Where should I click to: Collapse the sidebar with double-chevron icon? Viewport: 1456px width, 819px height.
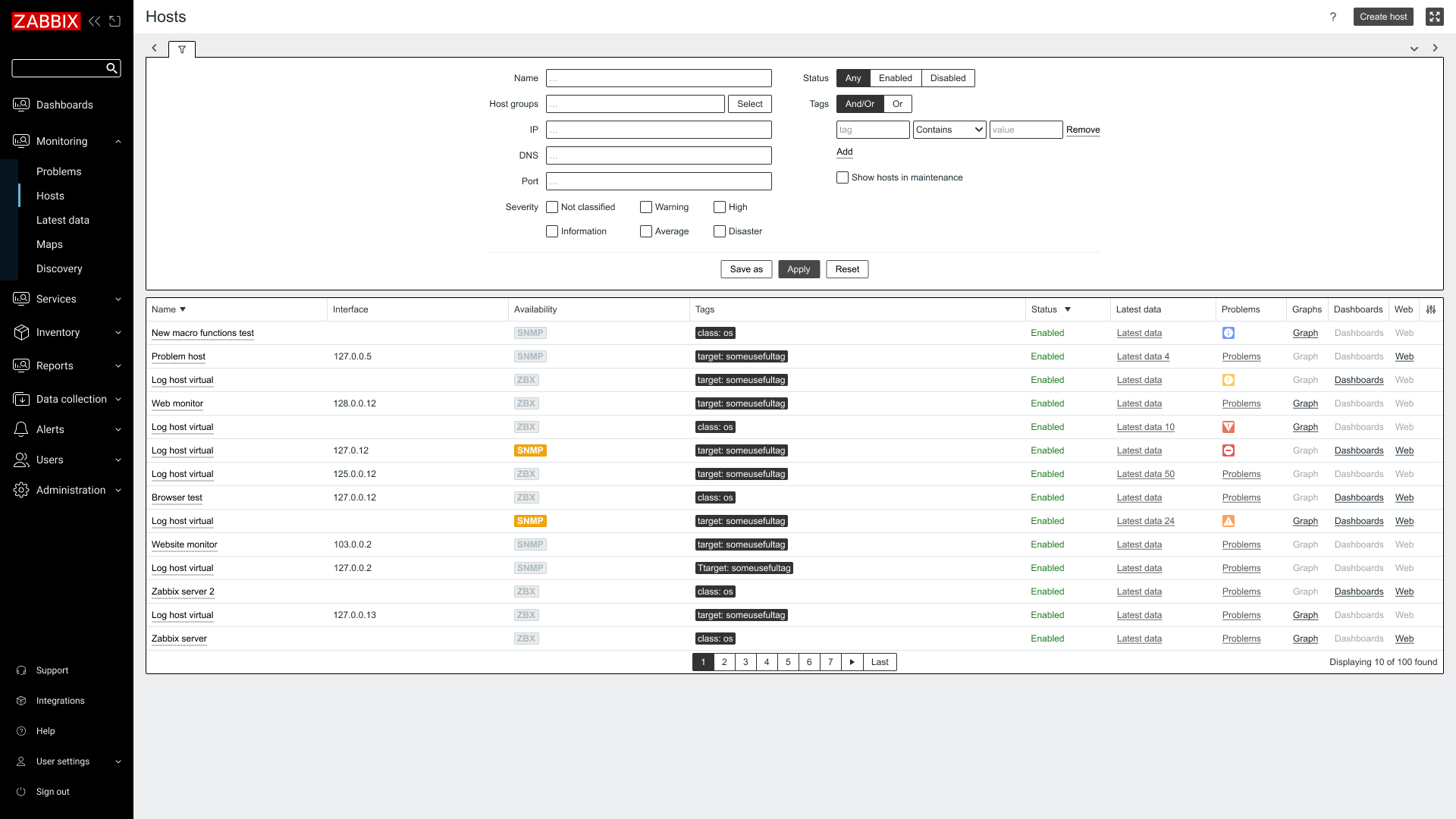(x=94, y=21)
